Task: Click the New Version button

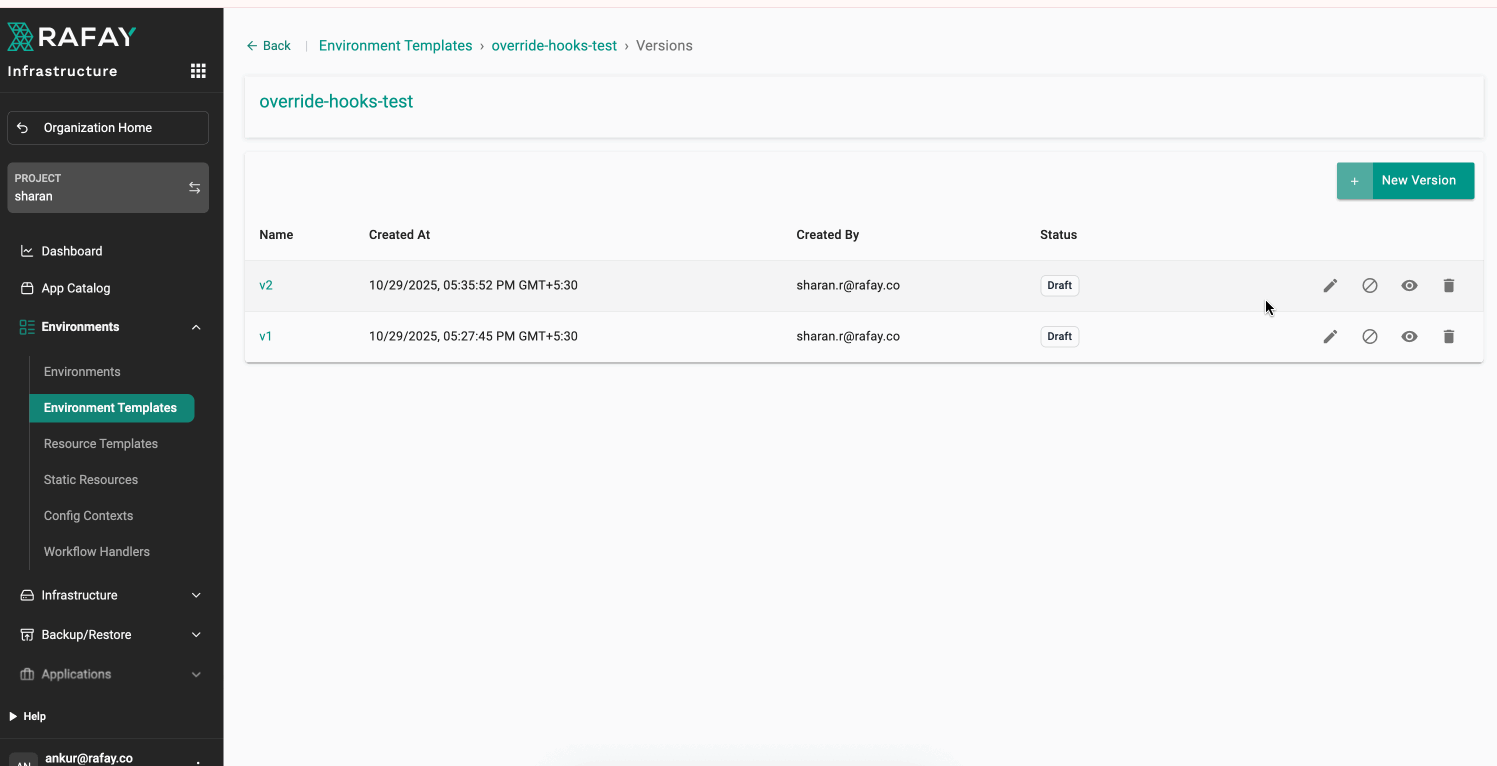Action: click(1405, 181)
